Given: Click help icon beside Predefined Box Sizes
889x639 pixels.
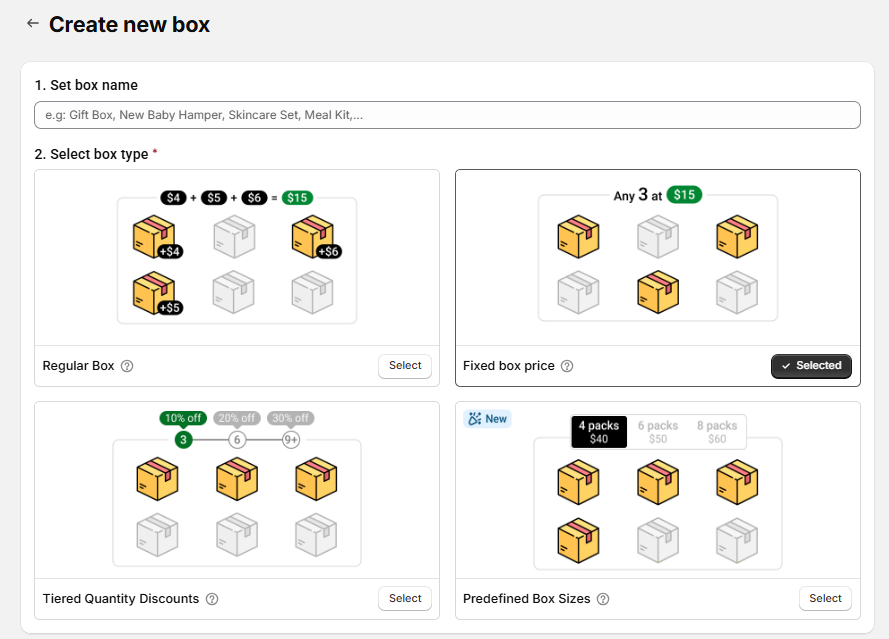Looking at the screenshot, I should [603, 599].
